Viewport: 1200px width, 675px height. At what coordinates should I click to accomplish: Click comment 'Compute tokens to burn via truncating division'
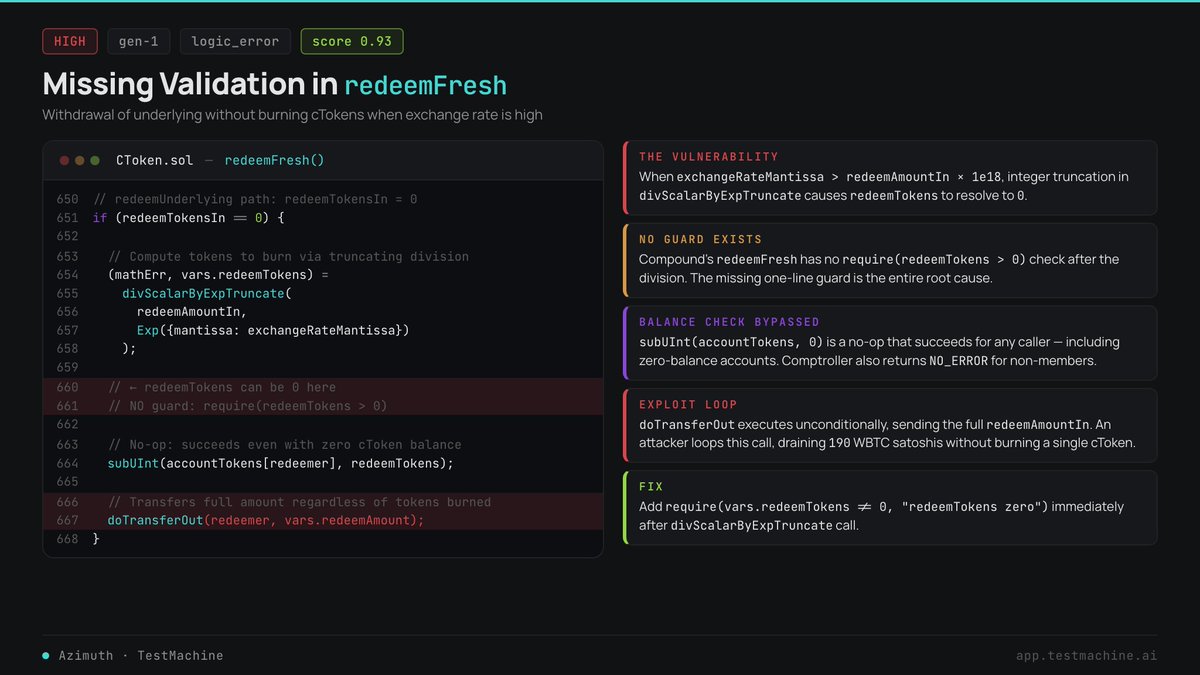click(x=288, y=257)
